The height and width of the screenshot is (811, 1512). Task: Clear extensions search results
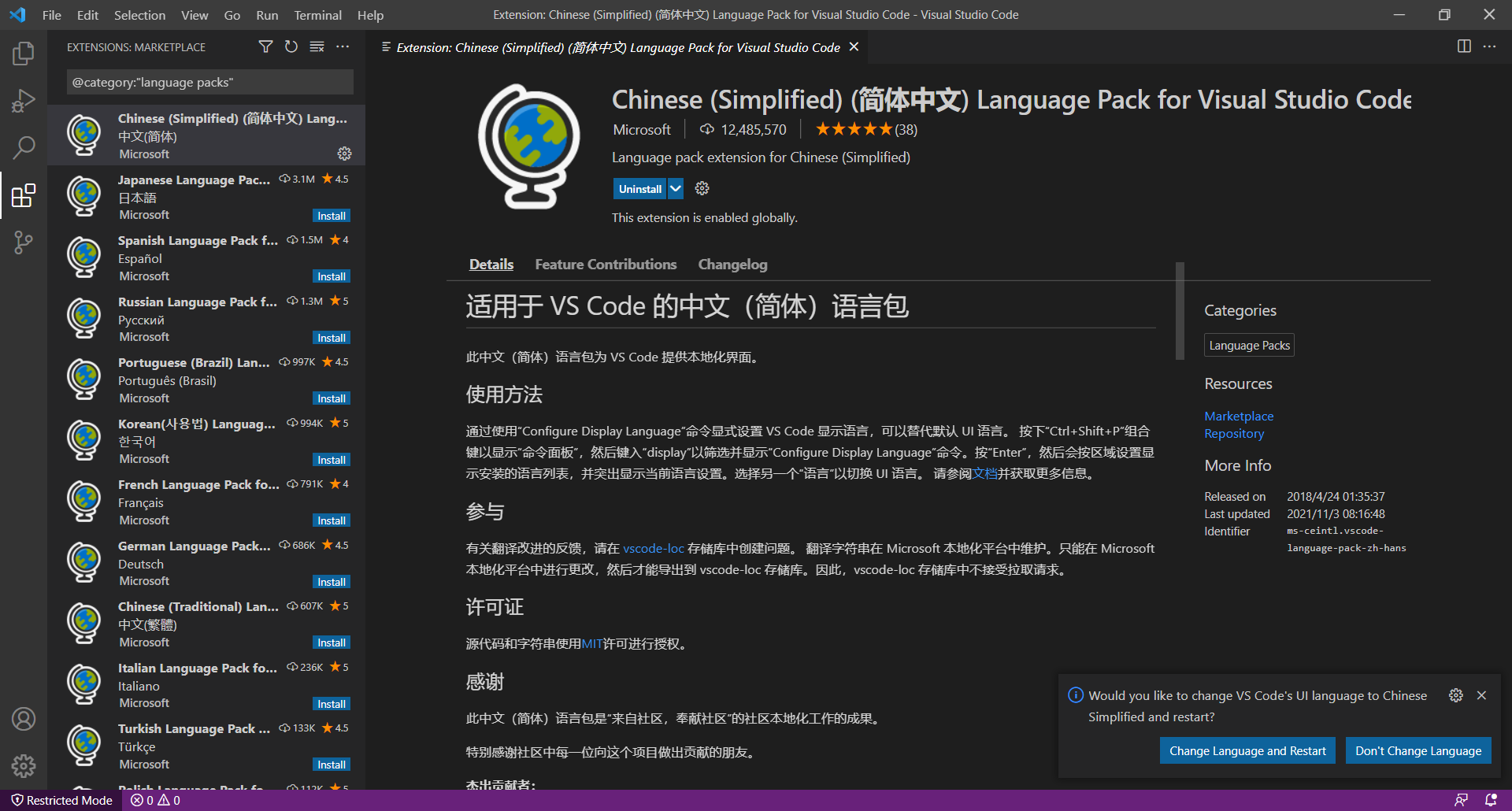(x=317, y=46)
